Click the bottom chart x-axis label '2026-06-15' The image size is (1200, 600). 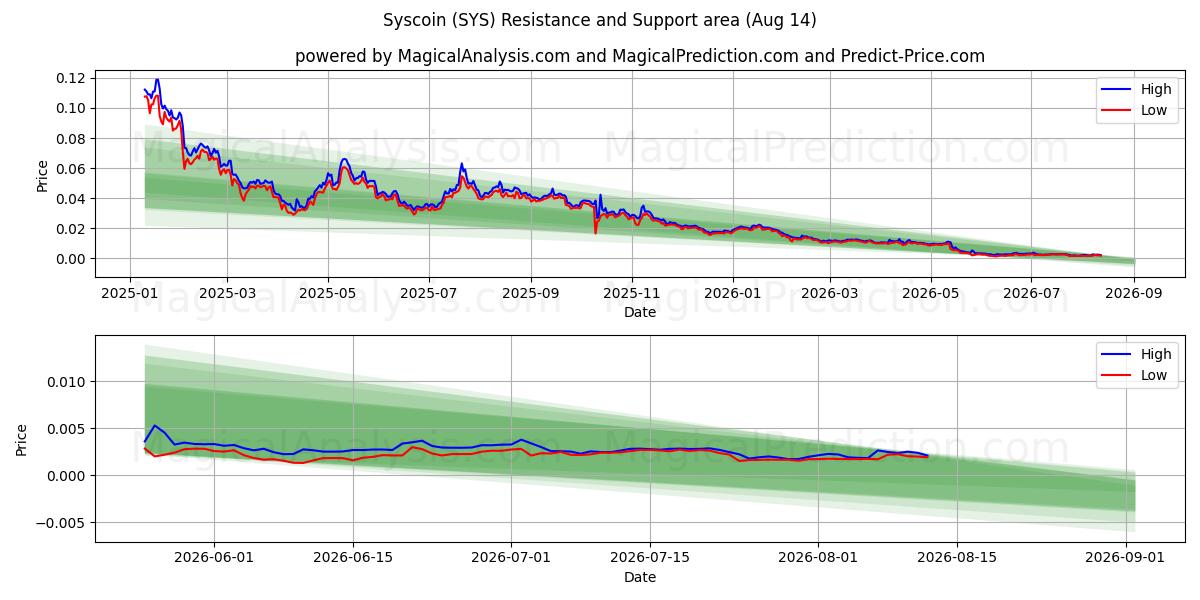(x=353, y=559)
